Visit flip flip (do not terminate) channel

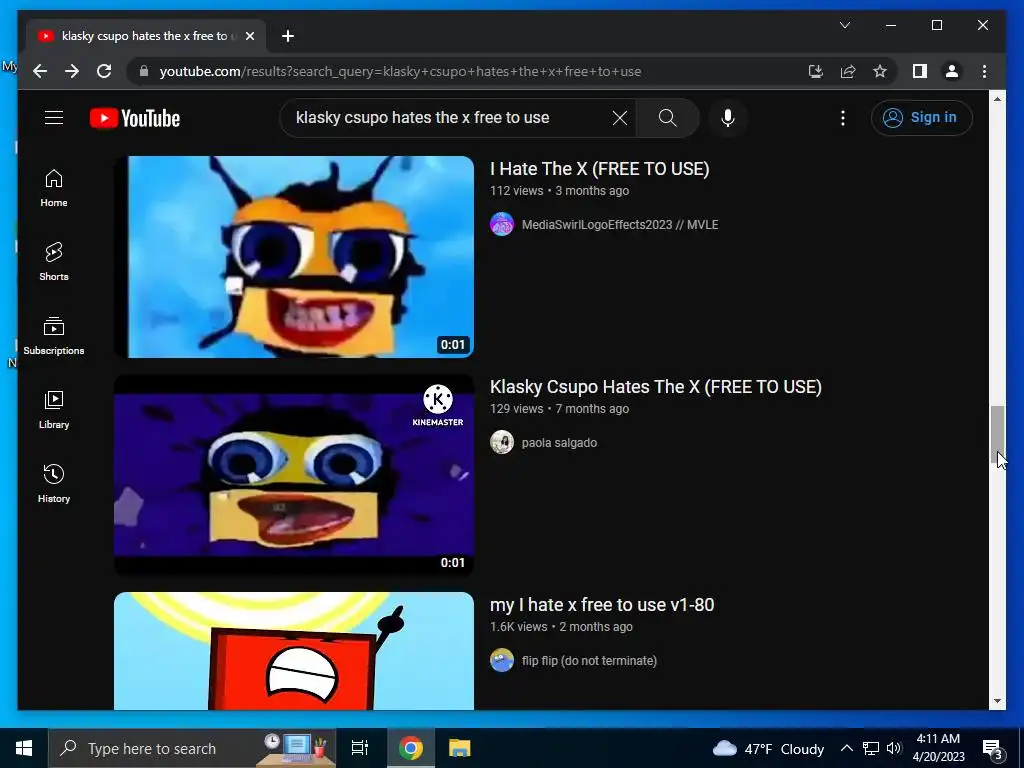pyautogui.click(x=589, y=661)
